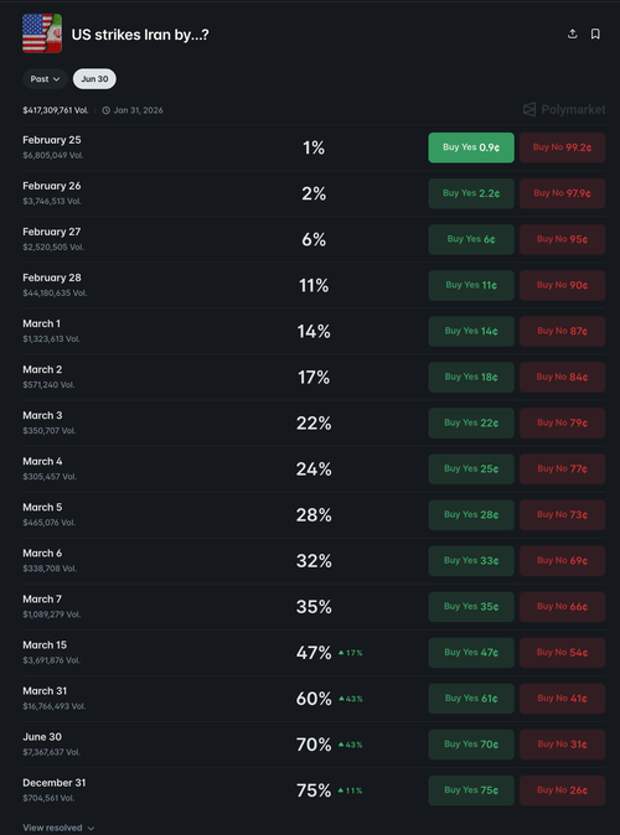Select the Jun 30 tab
This screenshot has height=835, width=620.
[94, 79]
